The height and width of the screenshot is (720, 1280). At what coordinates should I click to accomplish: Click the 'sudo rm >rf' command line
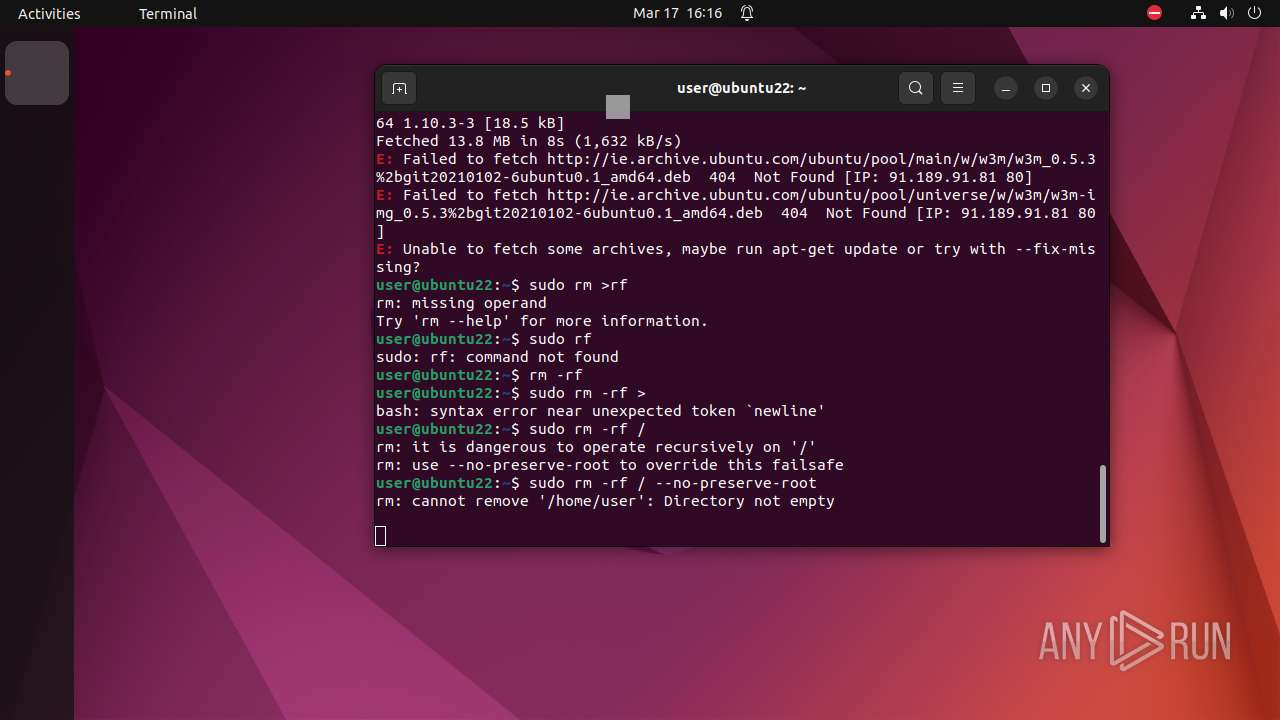coord(502,285)
